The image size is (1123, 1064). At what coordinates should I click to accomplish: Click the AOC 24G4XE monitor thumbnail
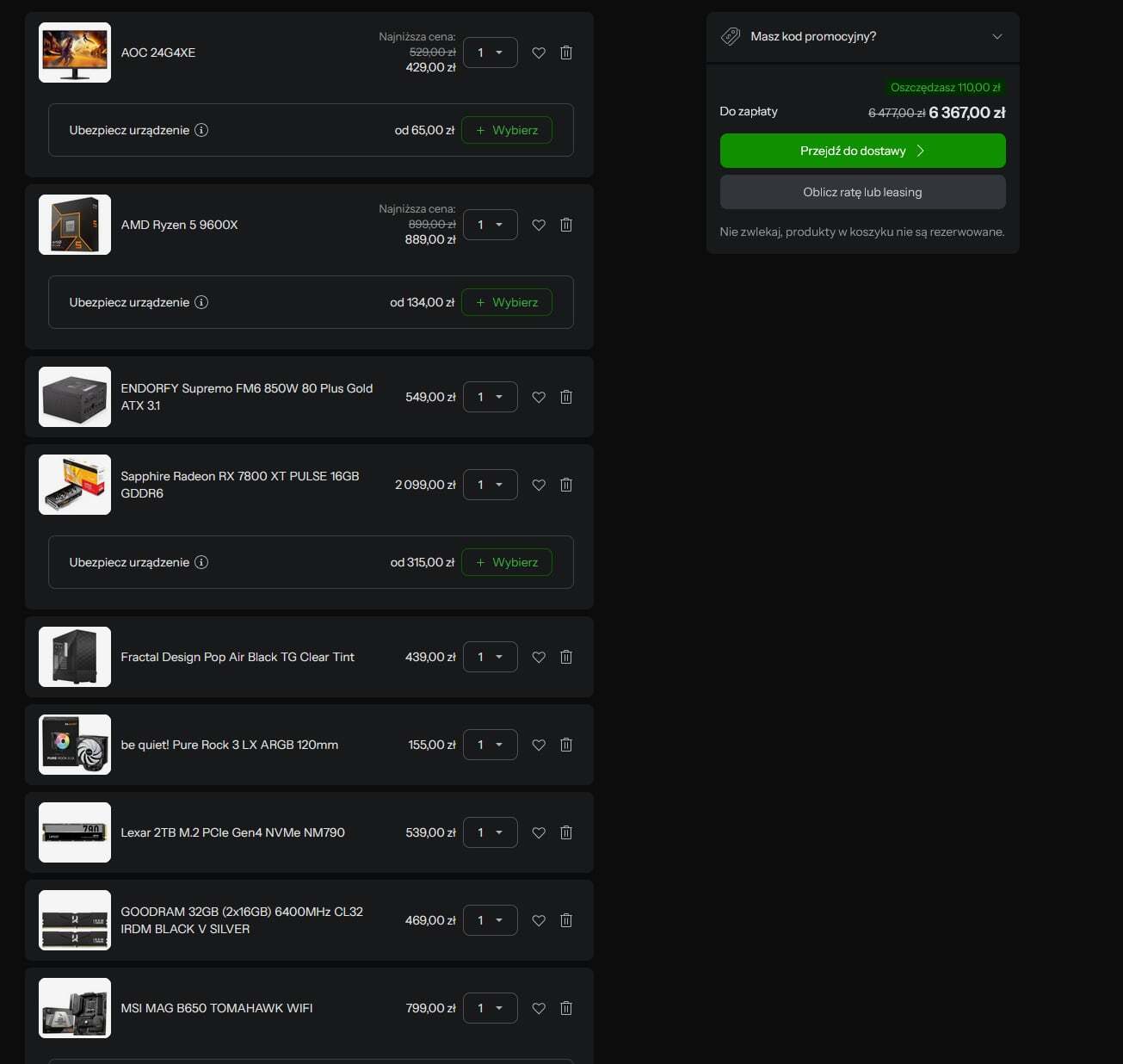coord(75,53)
